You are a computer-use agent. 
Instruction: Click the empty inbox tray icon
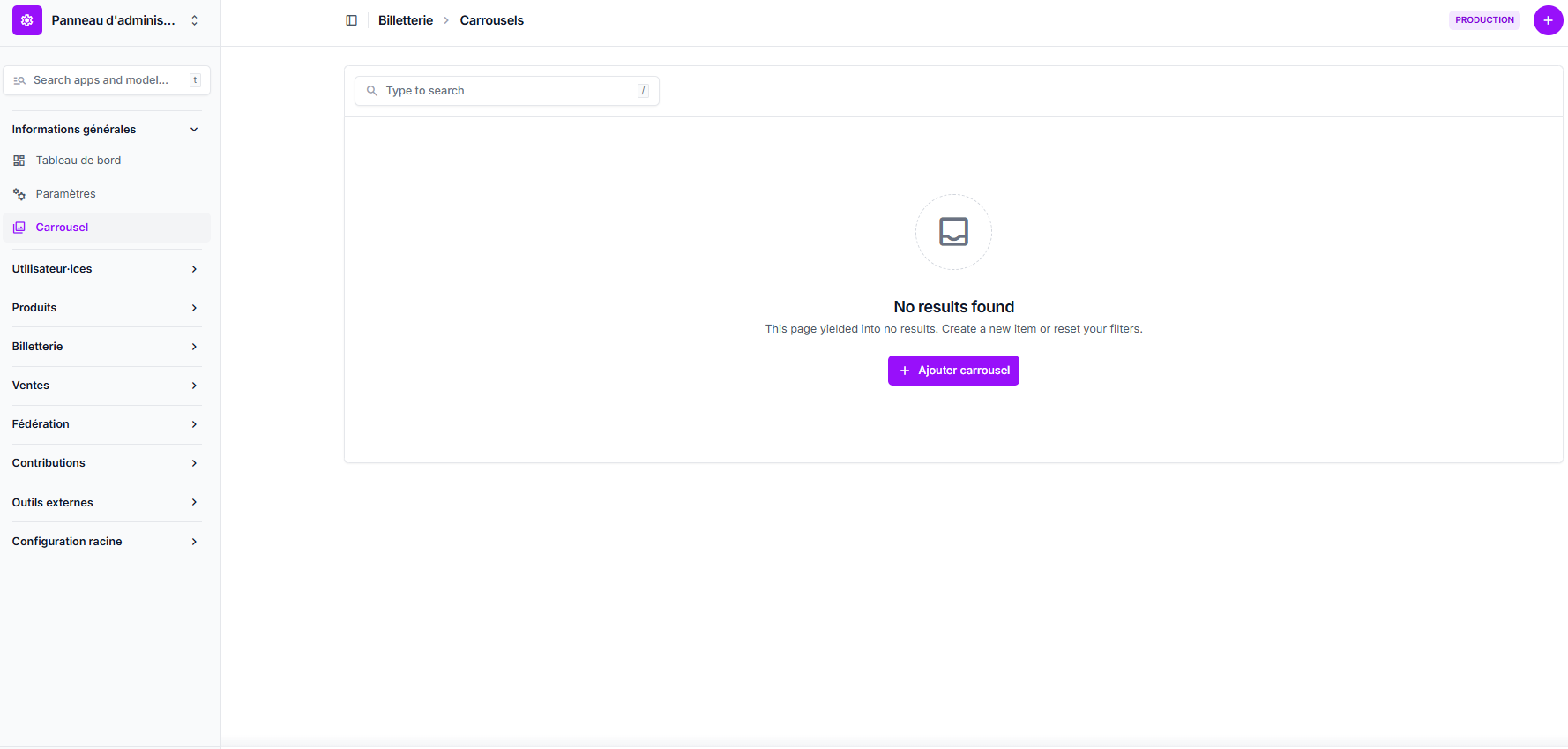[x=953, y=232]
